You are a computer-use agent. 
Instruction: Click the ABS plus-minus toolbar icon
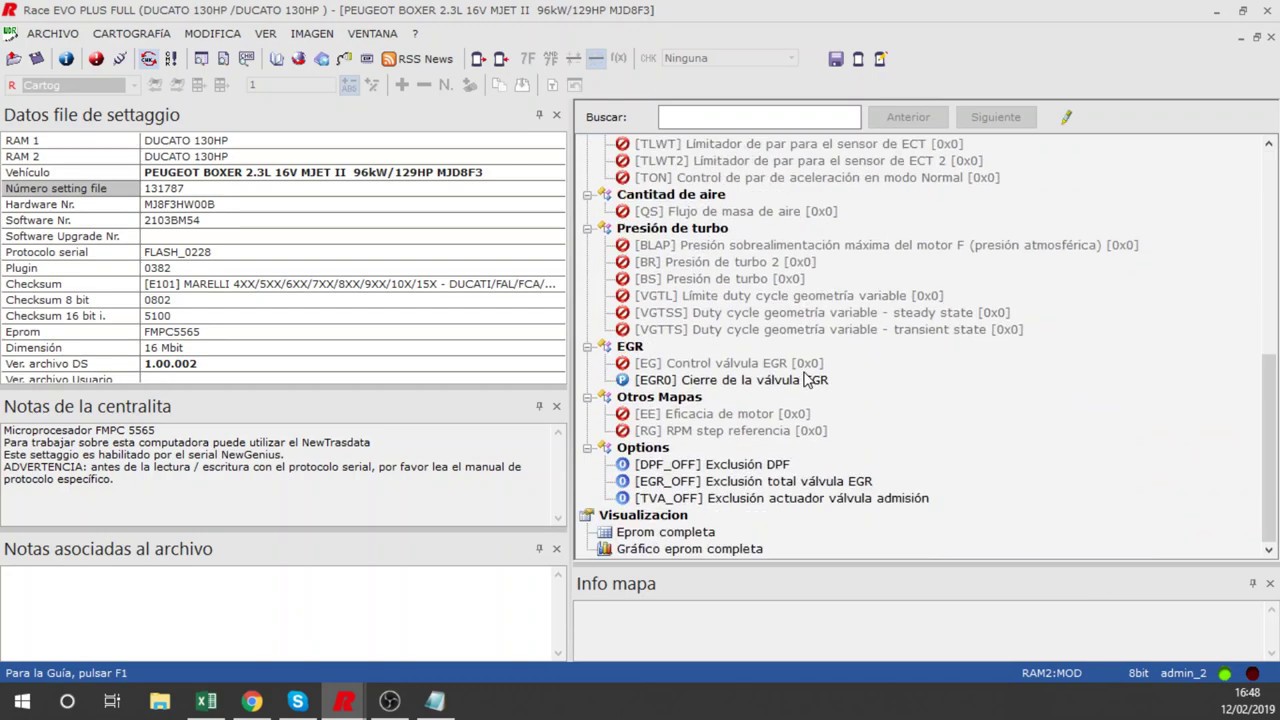click(x=348, y=85)
